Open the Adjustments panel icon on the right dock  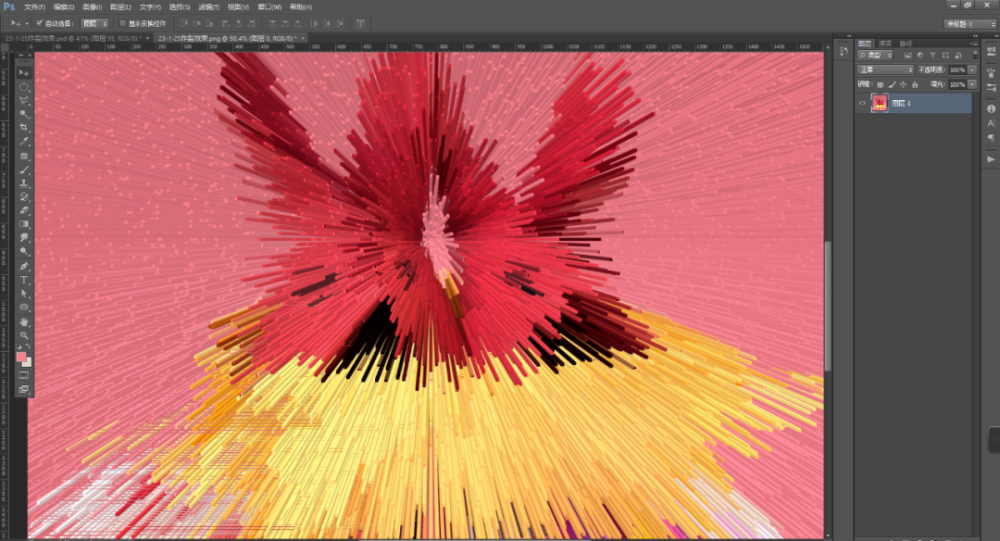tap(991, 52)
